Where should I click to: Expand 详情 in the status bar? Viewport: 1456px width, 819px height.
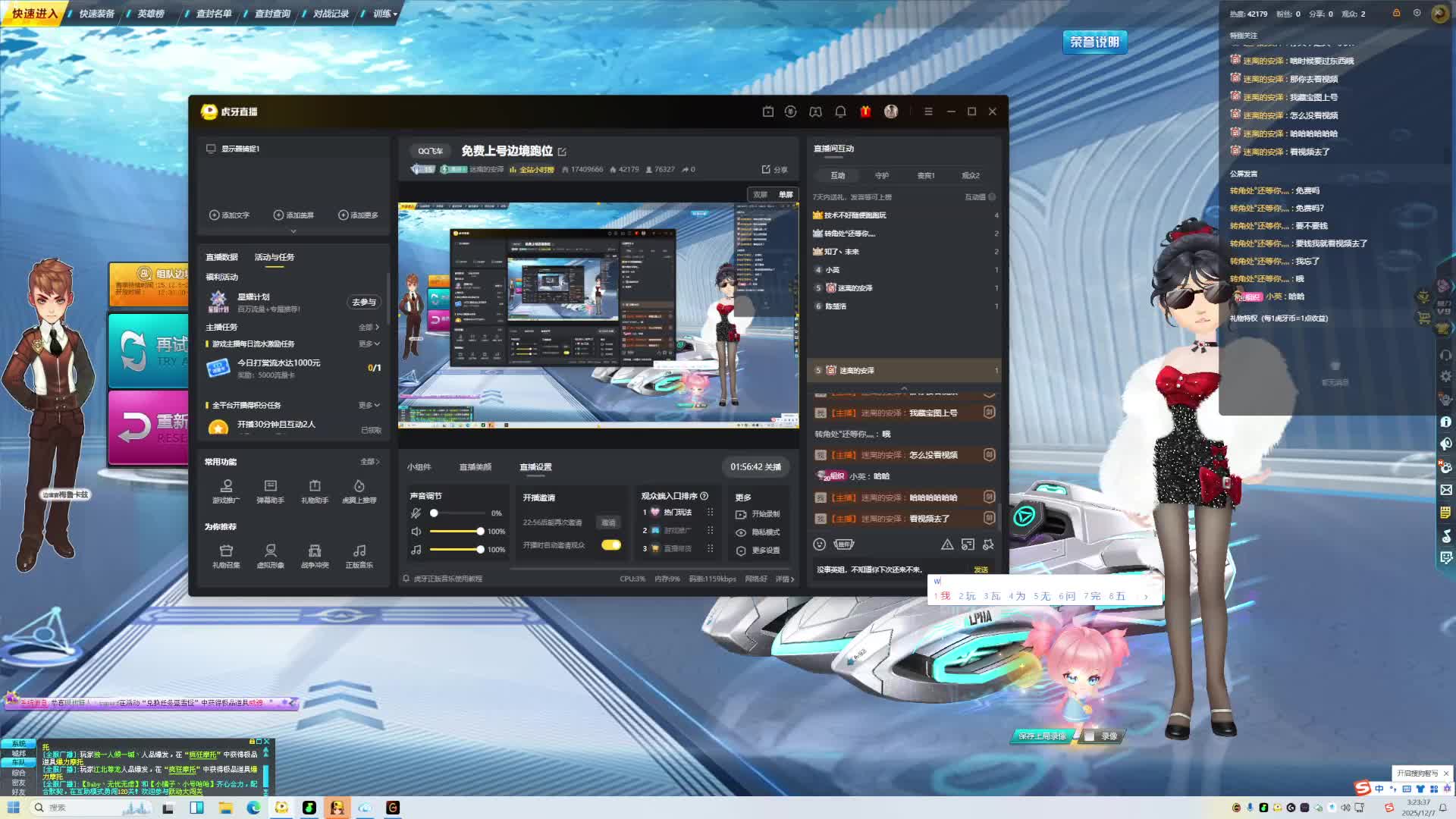pyautogui.click(x=785, y=579)
